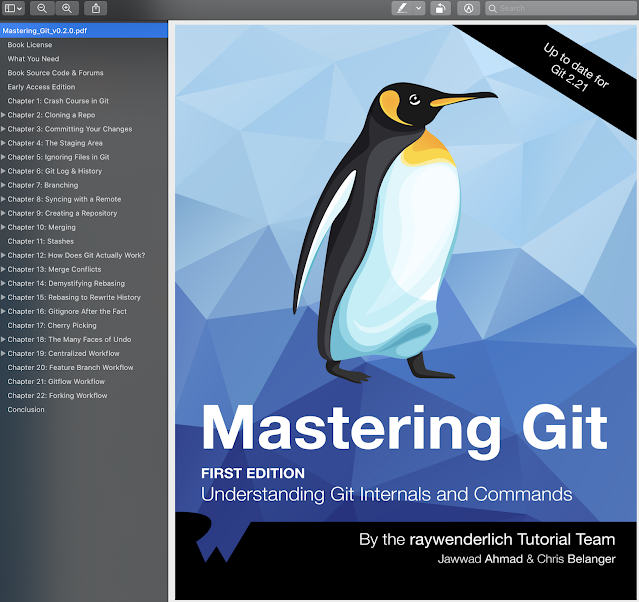Click the FIRST EDITION text on cover

pos(253,473)
